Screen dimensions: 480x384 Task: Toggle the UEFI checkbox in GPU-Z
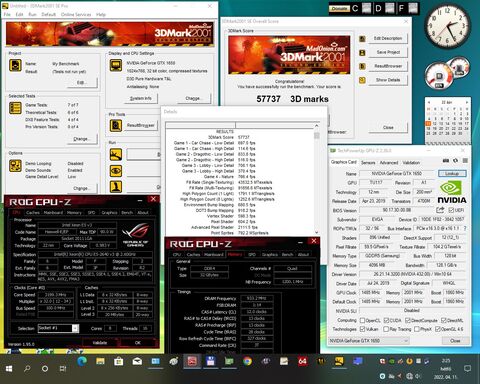(451, 210)
